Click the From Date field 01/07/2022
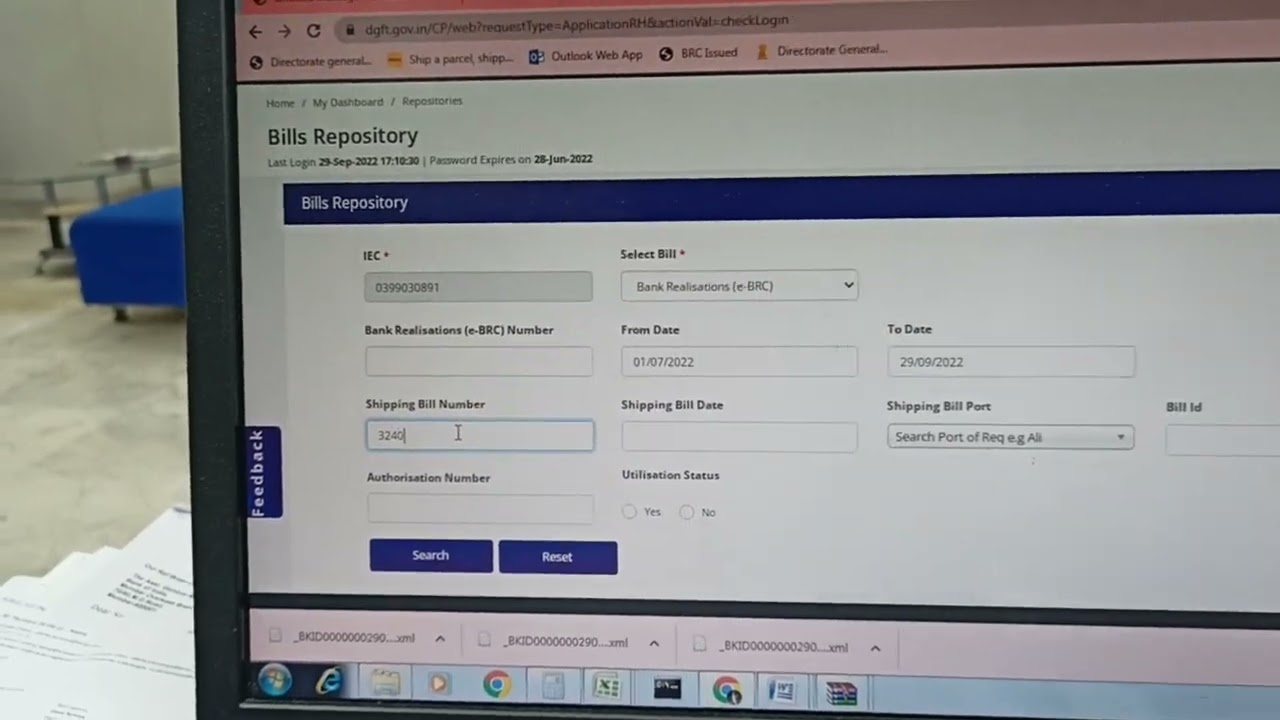The width and height of the screenshot is (1280, 720). [739, 362]
